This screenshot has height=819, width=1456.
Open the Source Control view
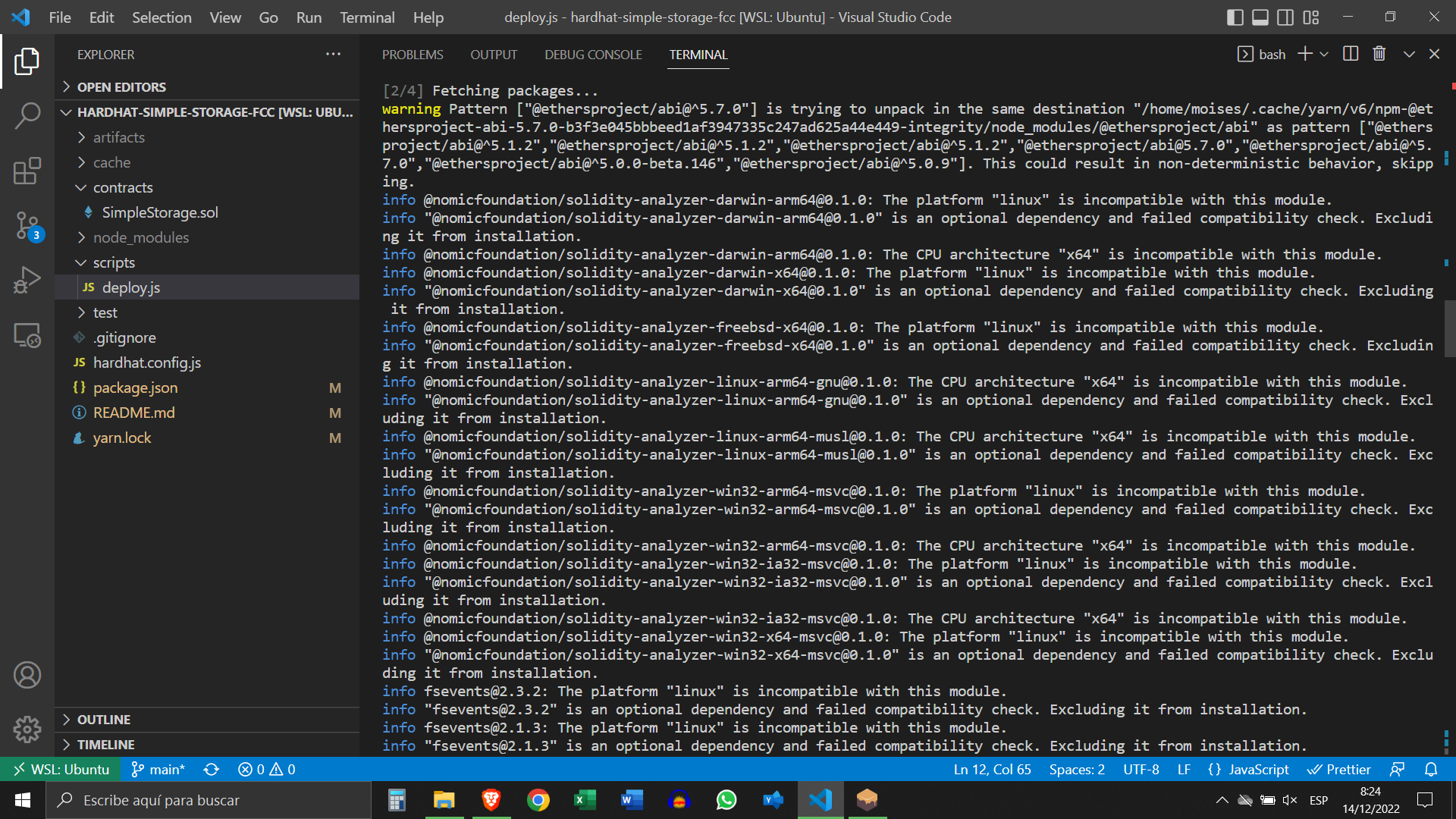click(27, 225)
